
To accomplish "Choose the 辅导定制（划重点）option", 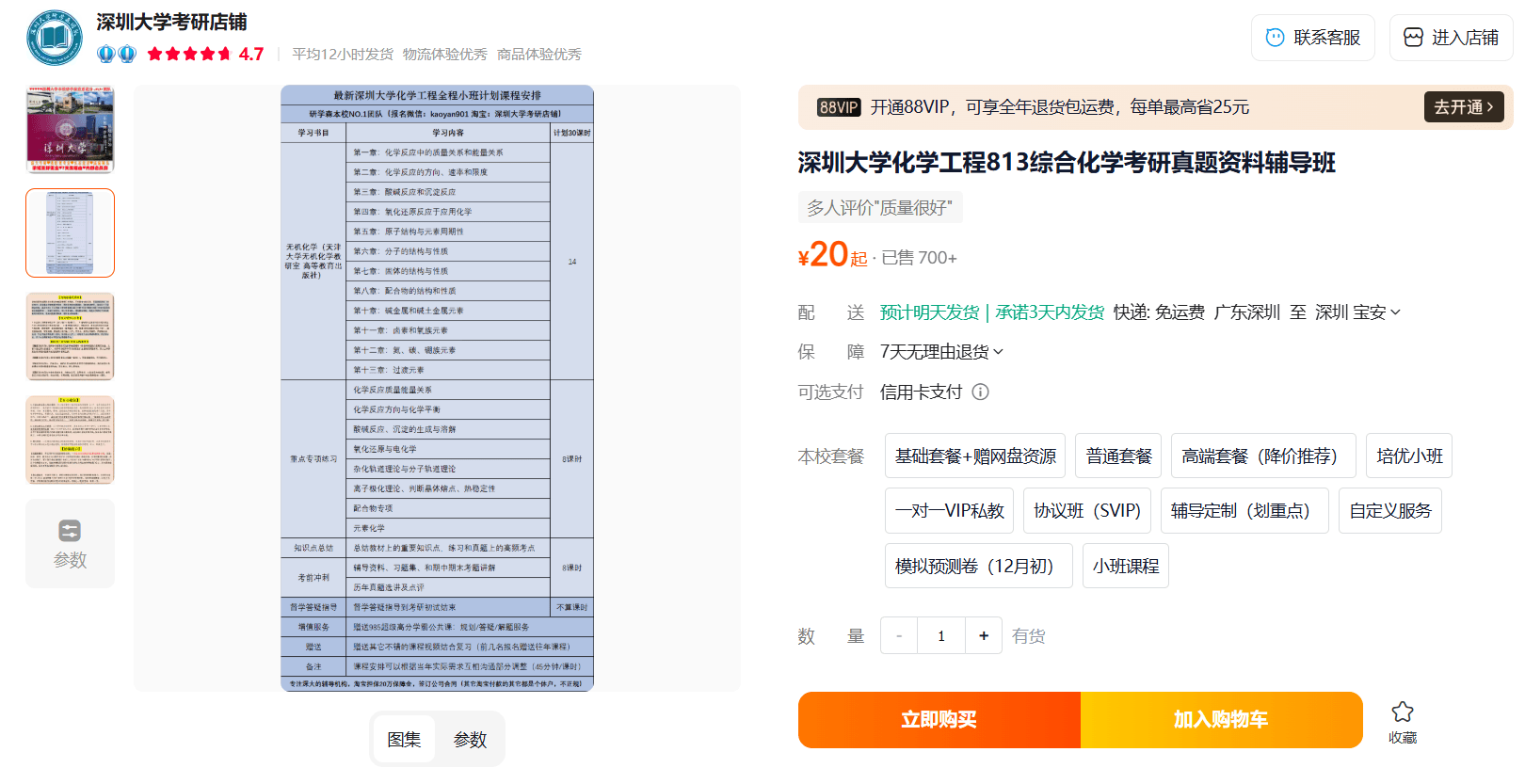I will (x=1244, y=511).
